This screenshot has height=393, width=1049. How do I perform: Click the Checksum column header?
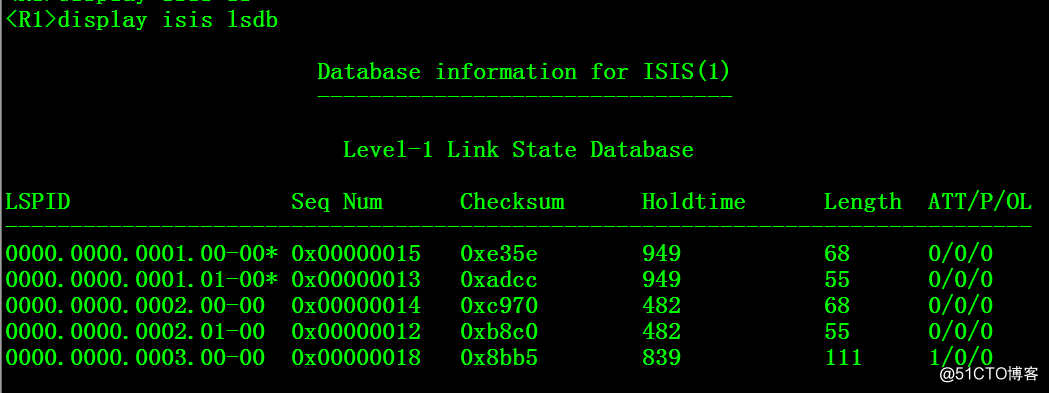coord(512,202)
